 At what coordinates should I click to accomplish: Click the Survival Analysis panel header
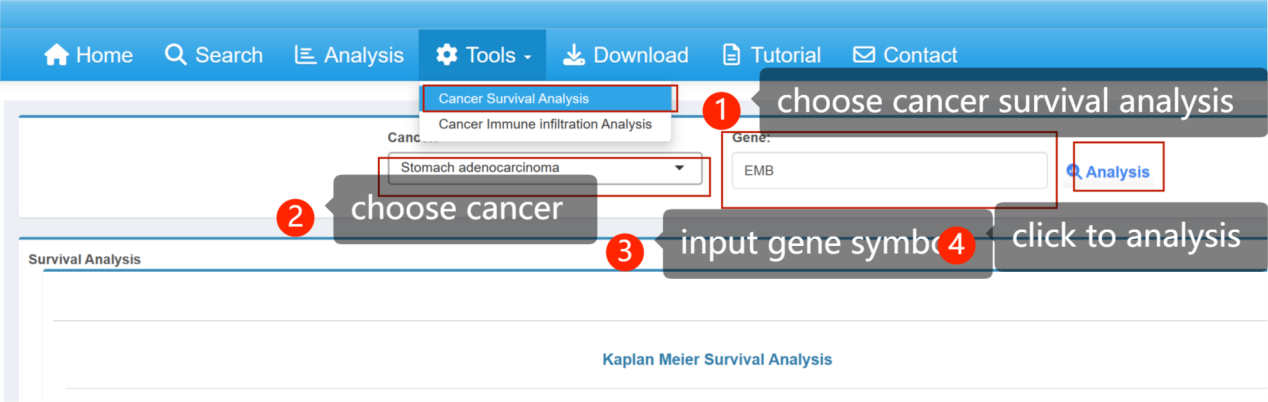(x=85, y=259)
